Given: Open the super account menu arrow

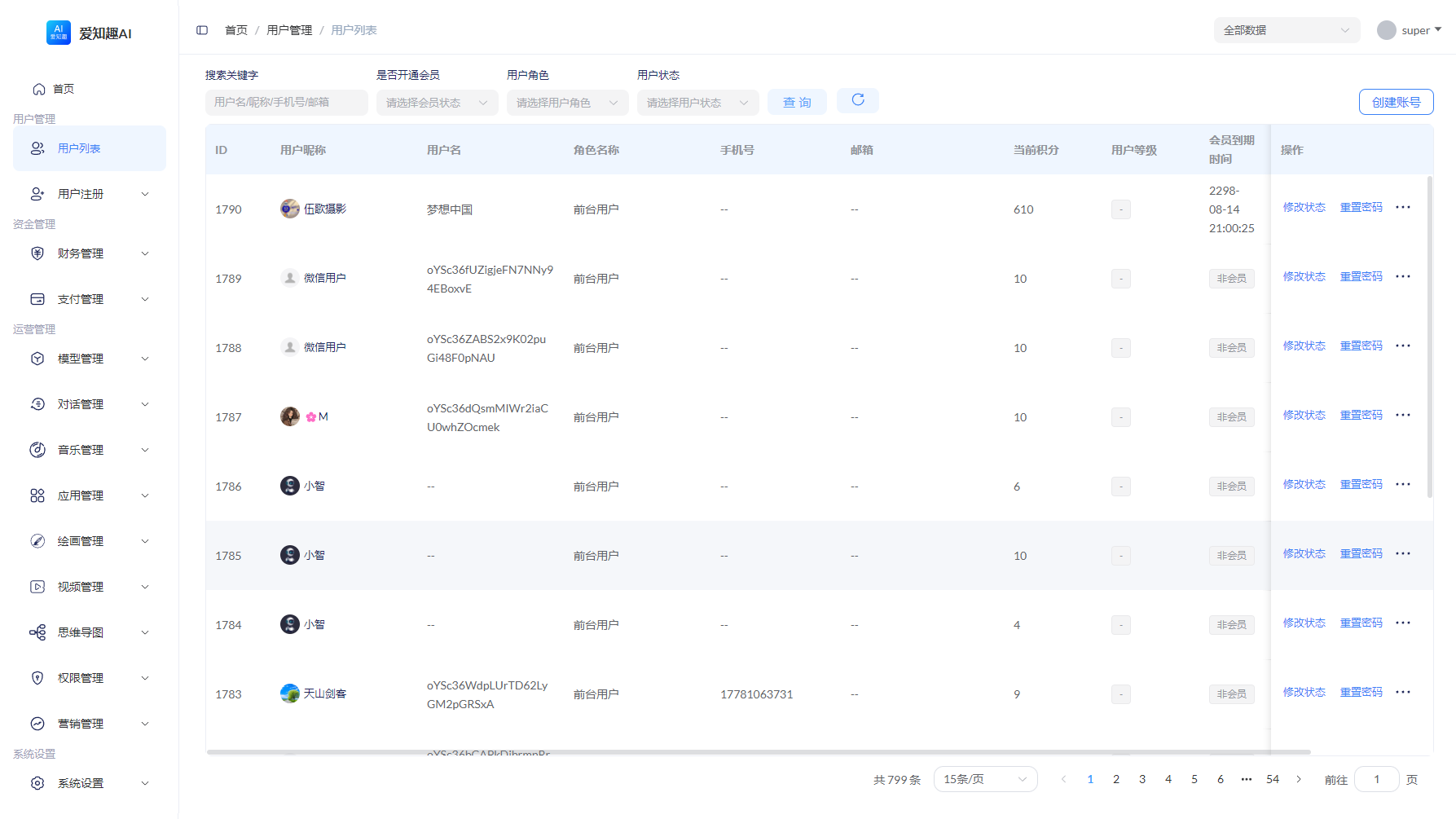Looking at the screenshot, I should pos(1438,29).
